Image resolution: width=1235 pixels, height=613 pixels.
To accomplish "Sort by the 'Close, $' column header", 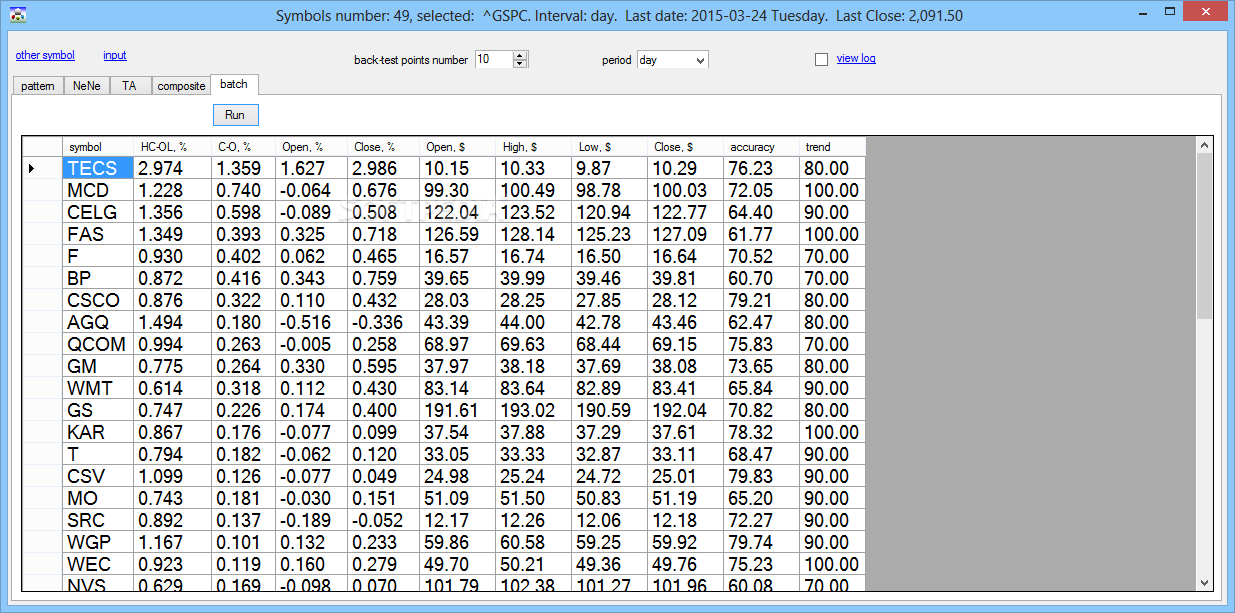I will click(x=685, y=147).
